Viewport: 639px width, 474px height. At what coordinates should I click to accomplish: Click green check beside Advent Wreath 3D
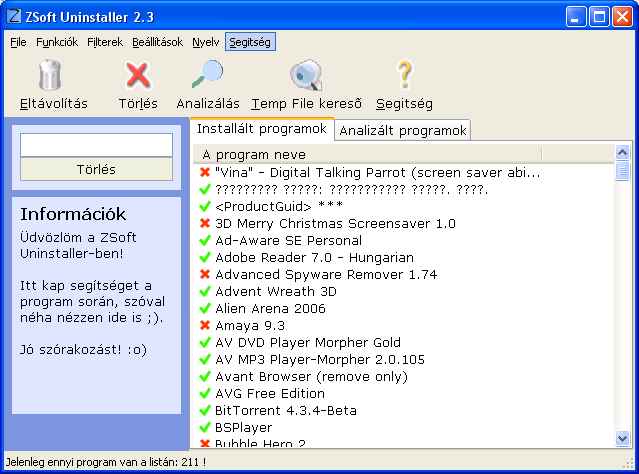coord(205,291)
